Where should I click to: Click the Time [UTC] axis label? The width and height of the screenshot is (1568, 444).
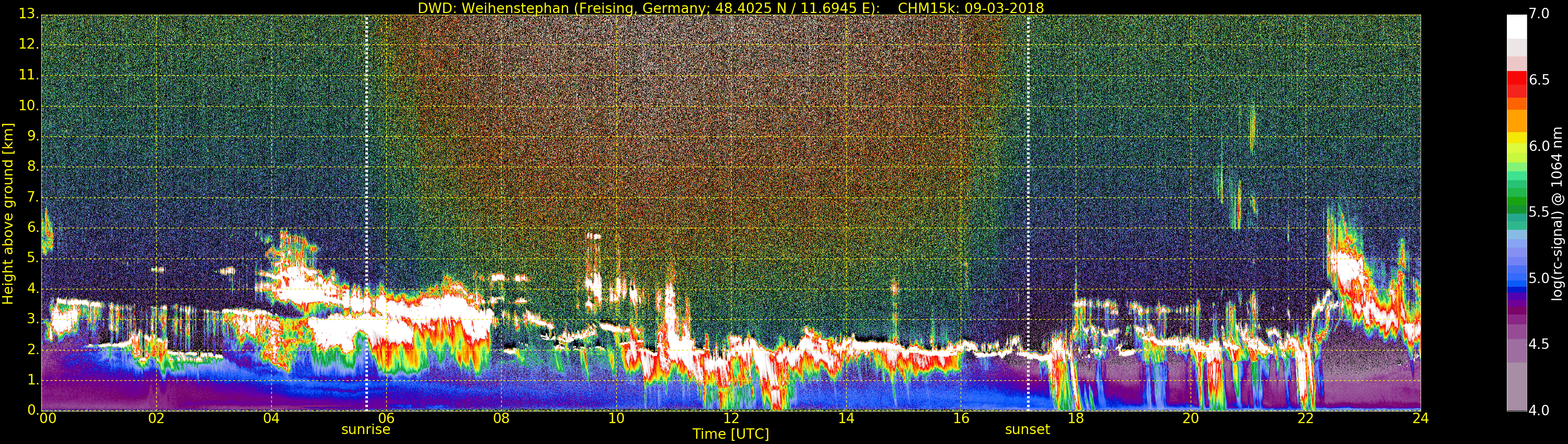pyautogui.click(x=731, y=434)
